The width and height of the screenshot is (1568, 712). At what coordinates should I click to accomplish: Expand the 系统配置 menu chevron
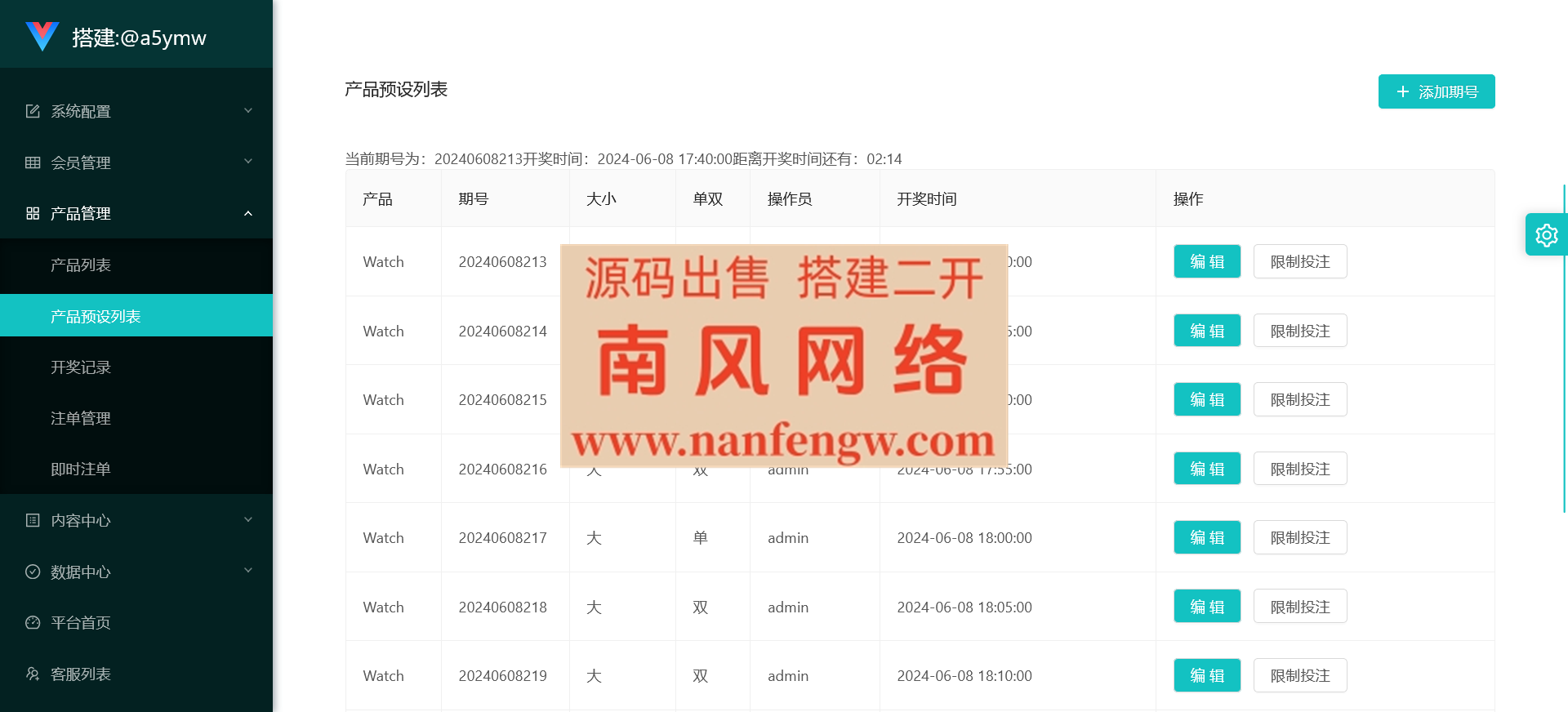point(248,111)
